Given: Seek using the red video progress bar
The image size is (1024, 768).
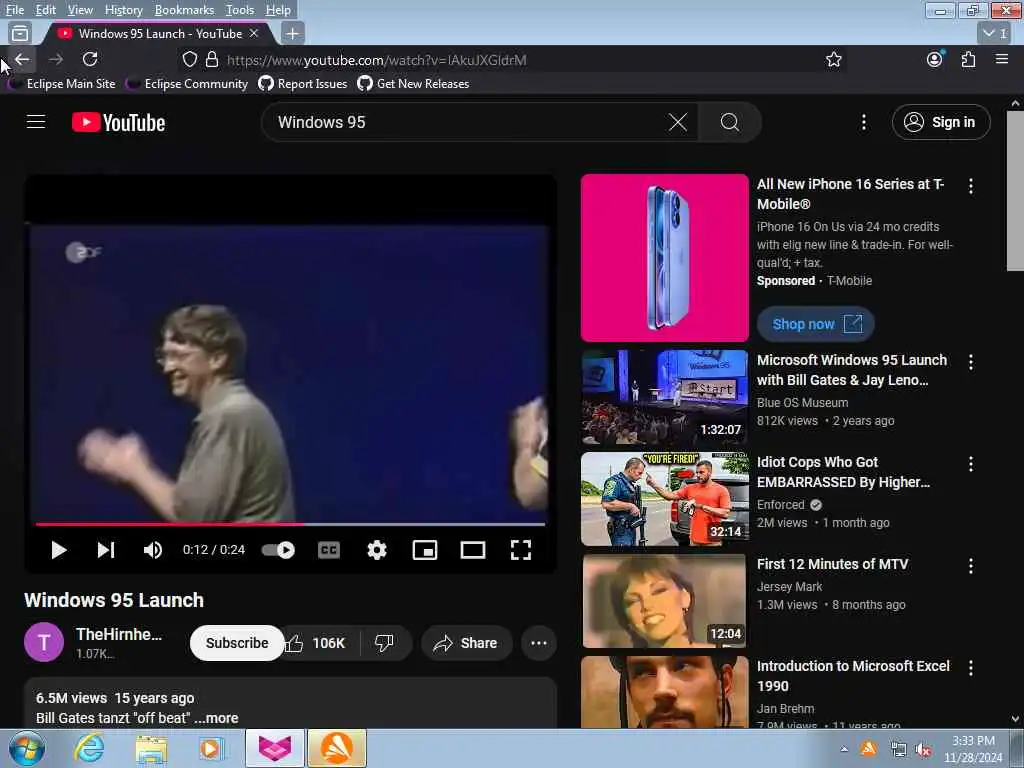Looking at the screenshot, I should [291, 524].
